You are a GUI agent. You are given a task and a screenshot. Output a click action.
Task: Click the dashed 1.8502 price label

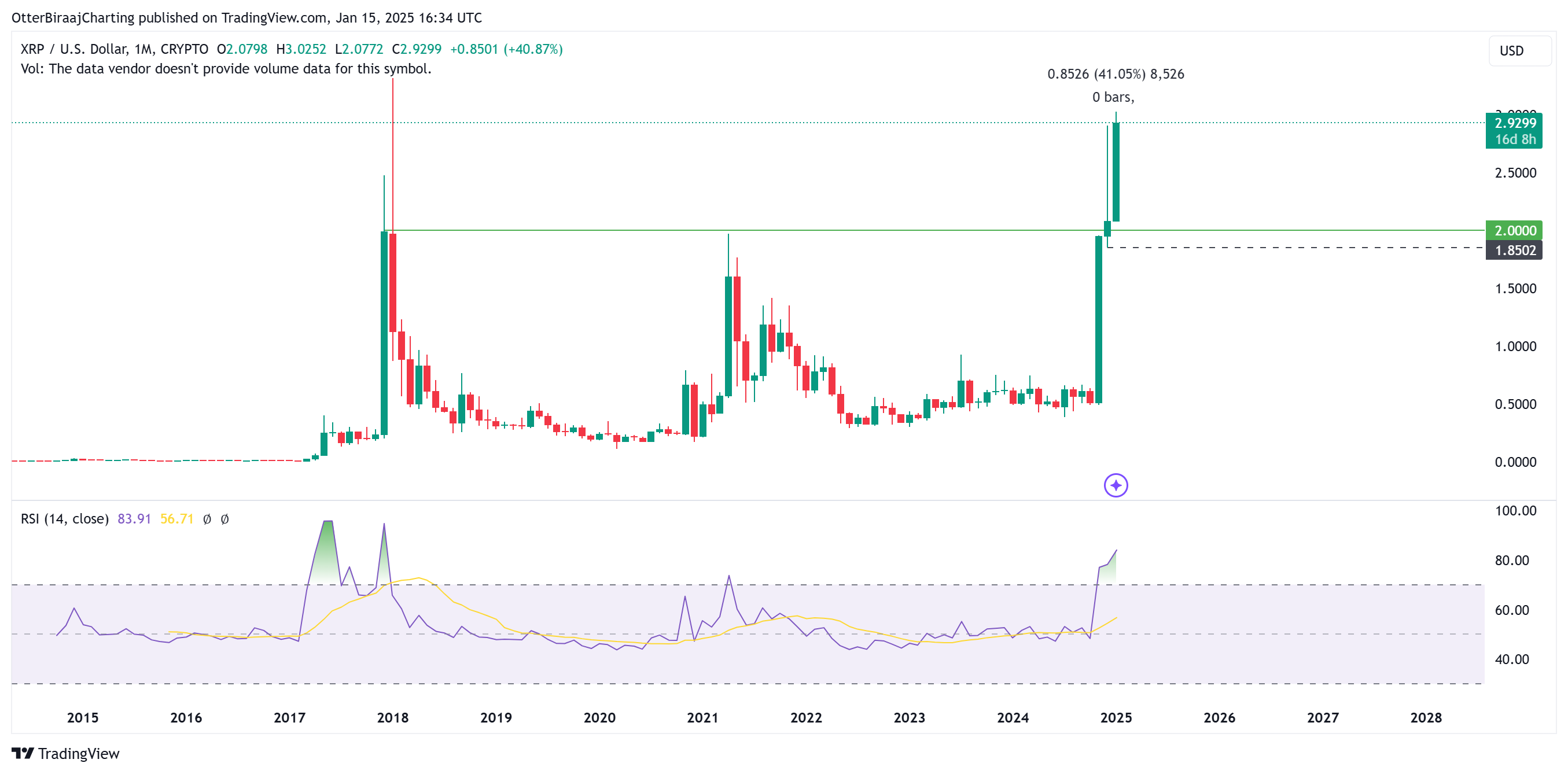(x=1514, y=250)
